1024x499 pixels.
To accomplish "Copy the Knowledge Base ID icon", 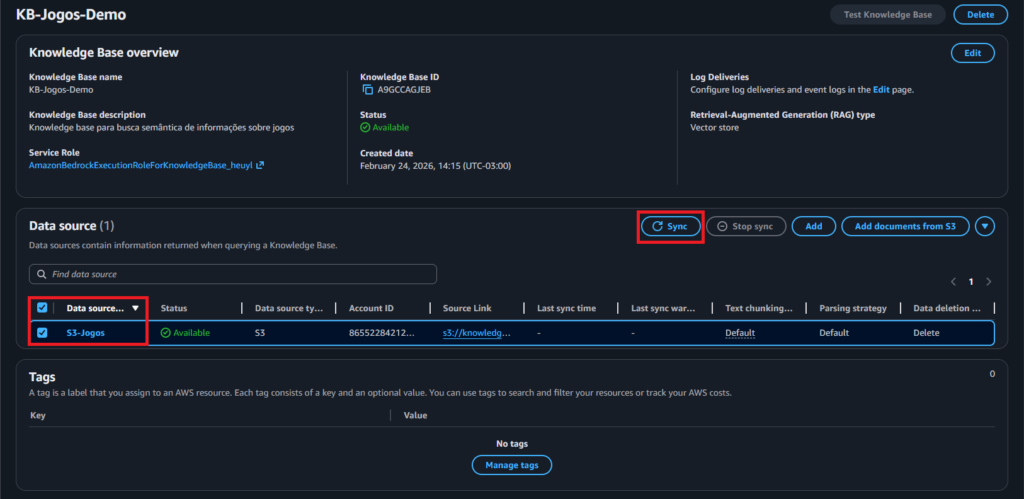I will pos(367,90).
